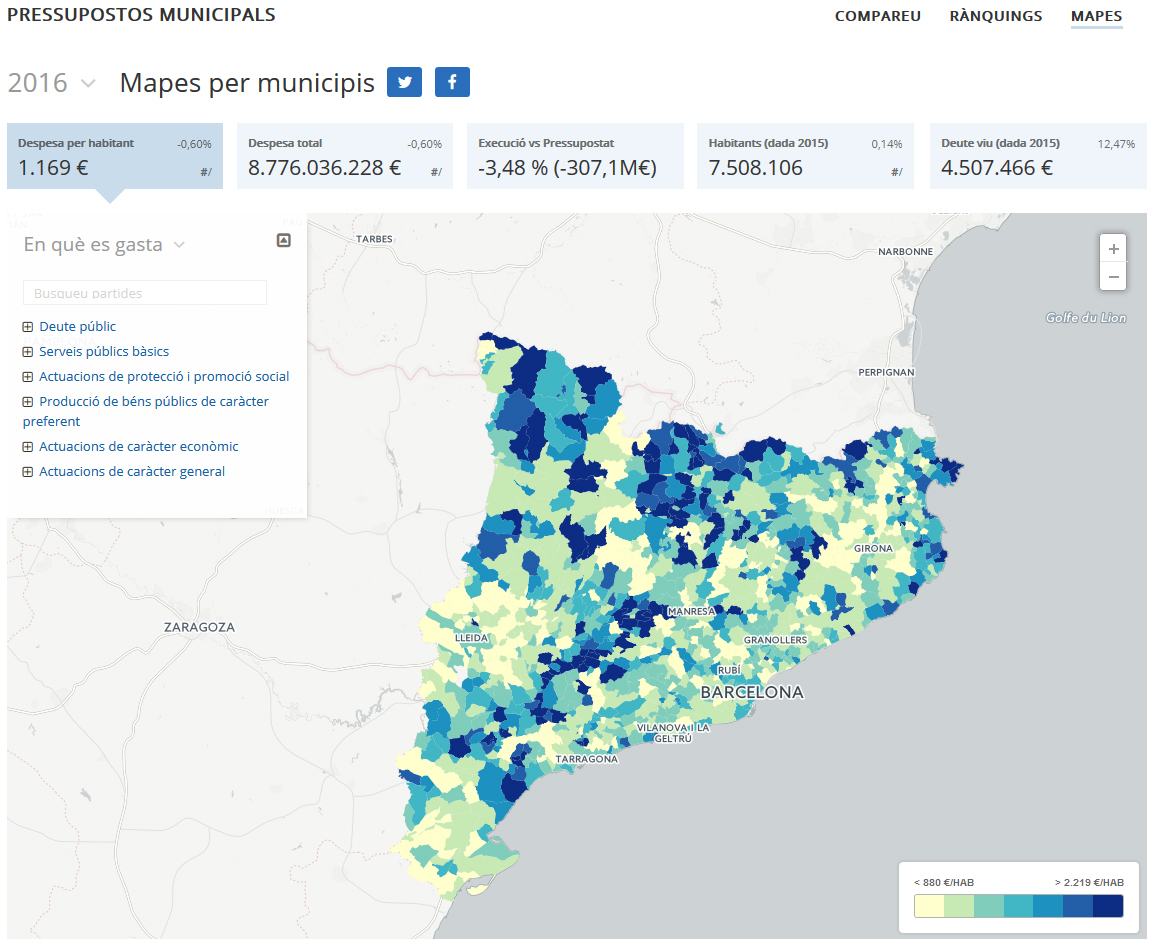Open the 'En què es gasta' dropdown
Image resolution: width=1149 pixels, height=939 pixels.
104,245
